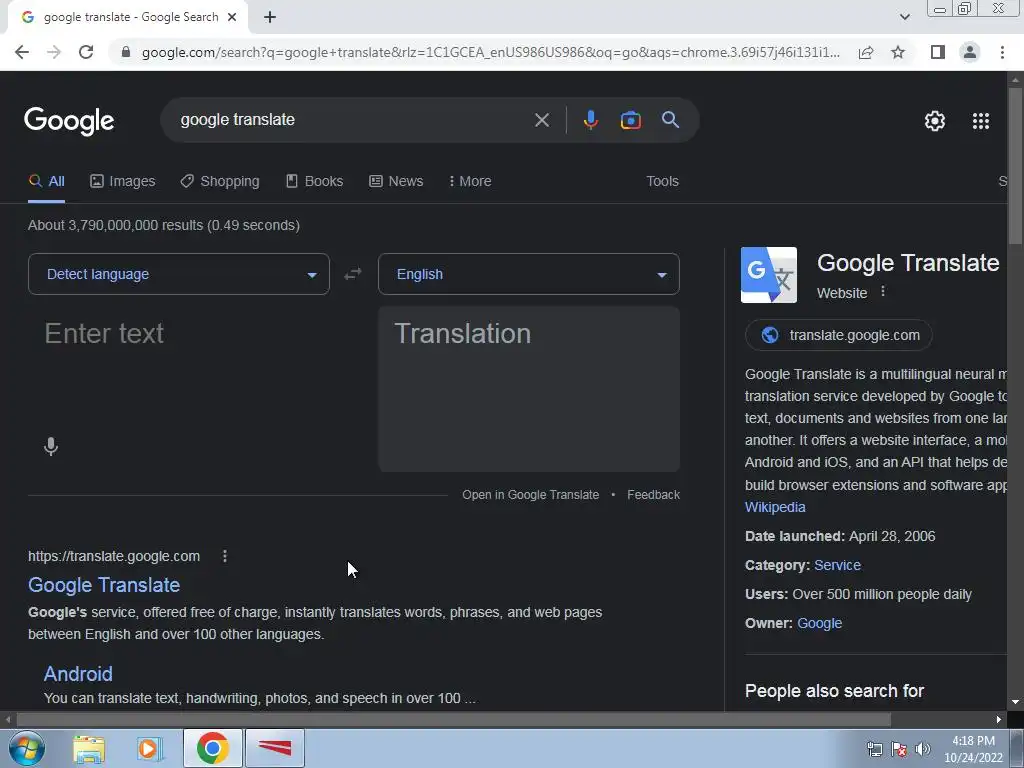Click the browser back arrow
1024x768 pixels.
pos(22,52)
